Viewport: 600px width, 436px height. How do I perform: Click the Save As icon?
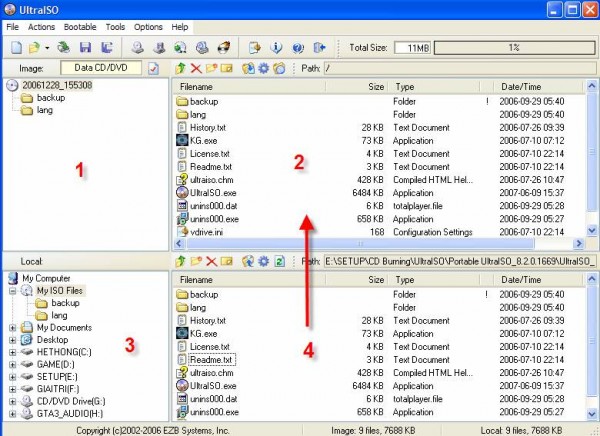(107, 47)
